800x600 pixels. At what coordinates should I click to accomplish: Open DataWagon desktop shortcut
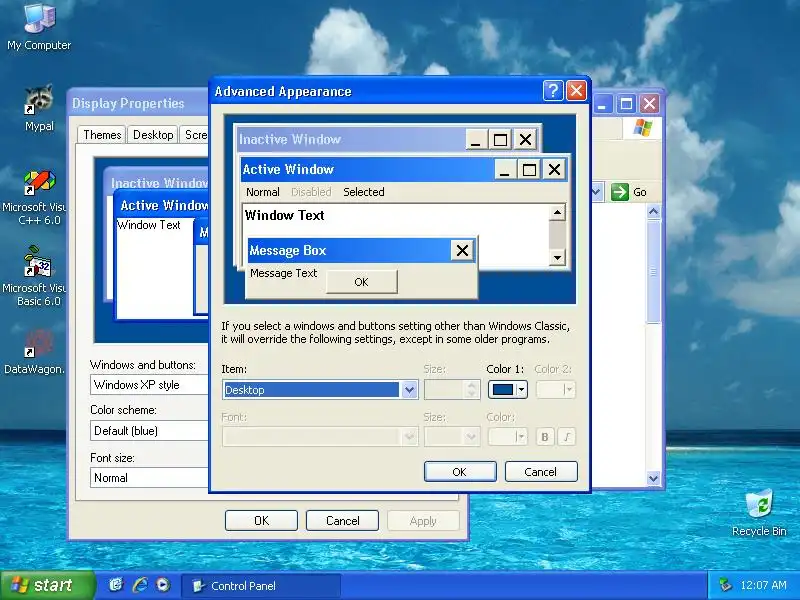coord(35,352)
